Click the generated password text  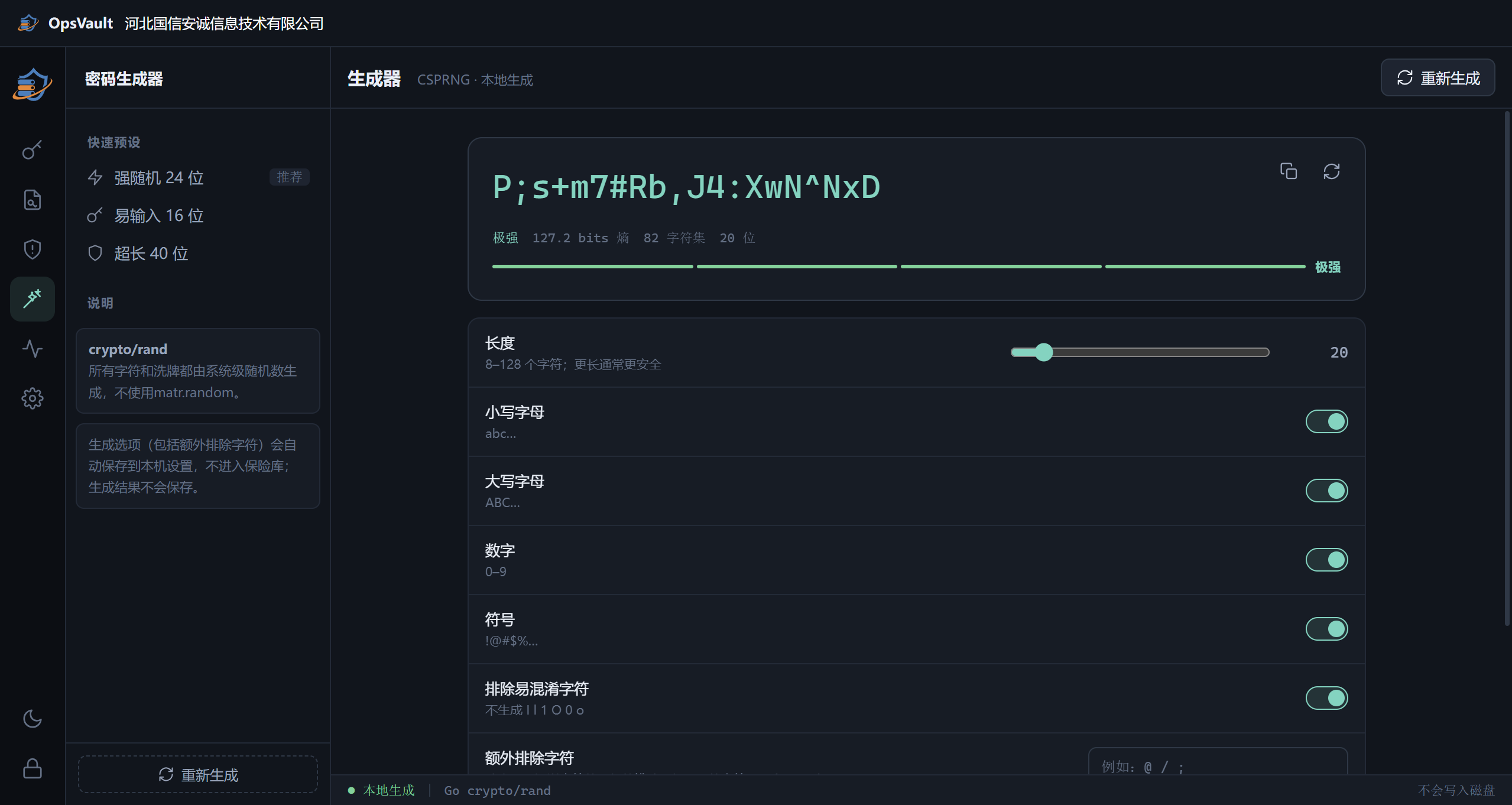686,188
